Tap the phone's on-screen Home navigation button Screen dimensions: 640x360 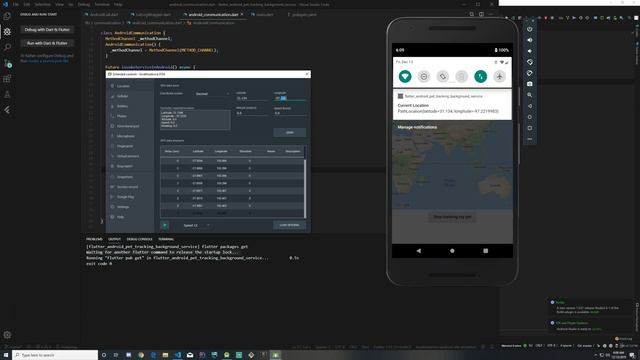452,251
